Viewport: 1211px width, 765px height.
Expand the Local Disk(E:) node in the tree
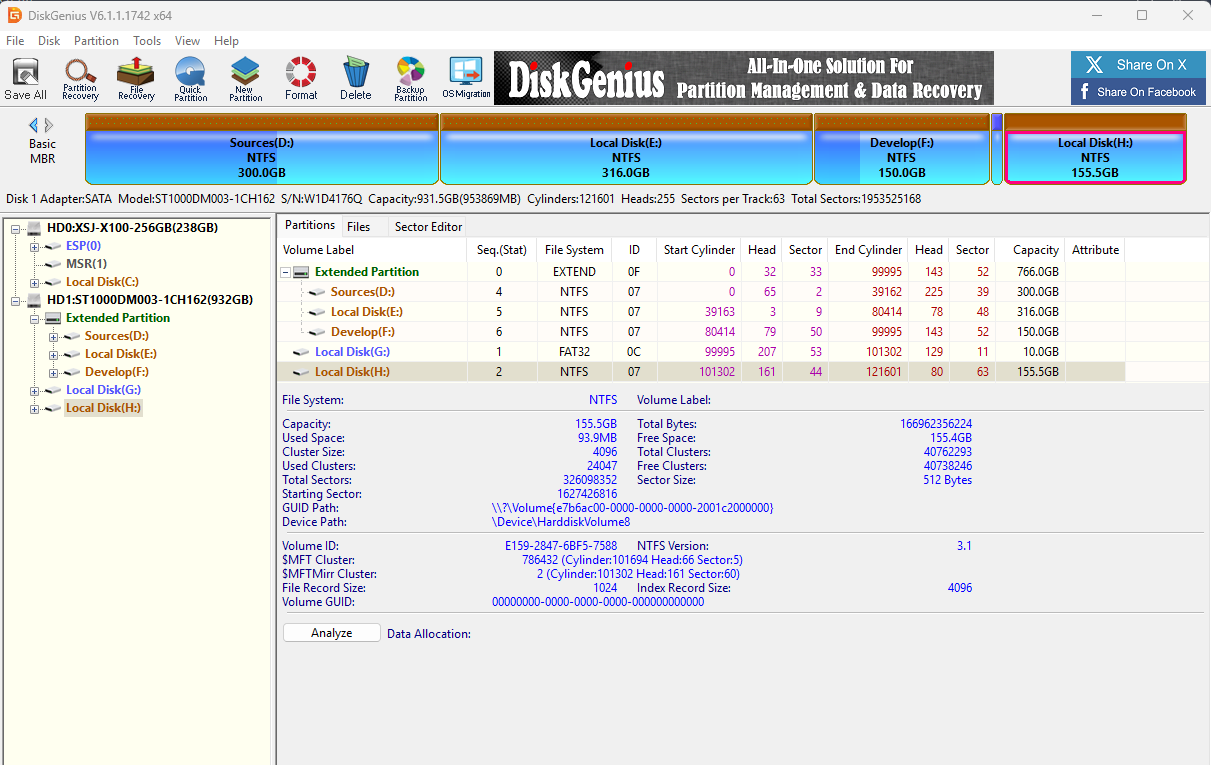tap(54, 354)
